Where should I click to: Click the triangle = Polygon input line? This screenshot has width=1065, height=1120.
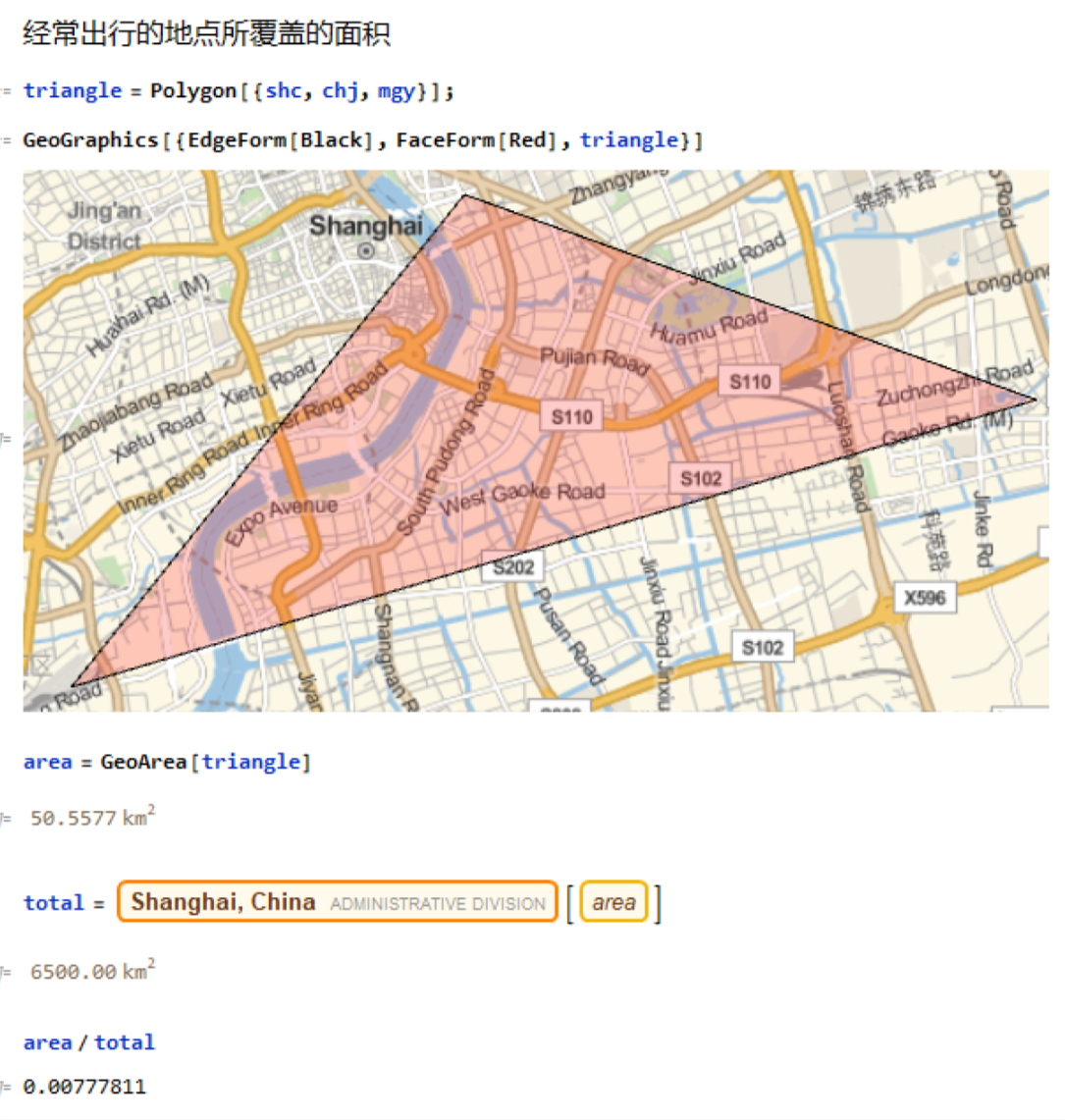point(239,90)
